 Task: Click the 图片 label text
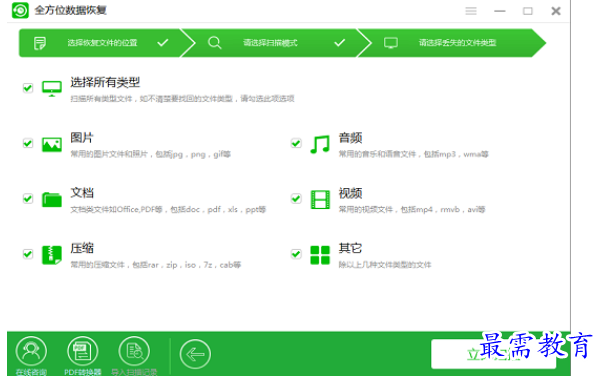click(x=82, y=138)
